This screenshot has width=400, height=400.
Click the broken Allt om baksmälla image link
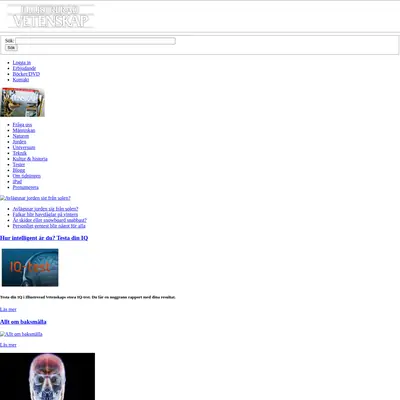click(x=21, y=334)
